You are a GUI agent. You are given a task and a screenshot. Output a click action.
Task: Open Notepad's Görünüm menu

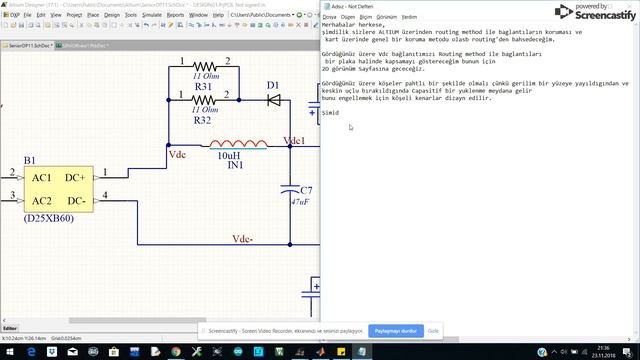tap(386, 17)
